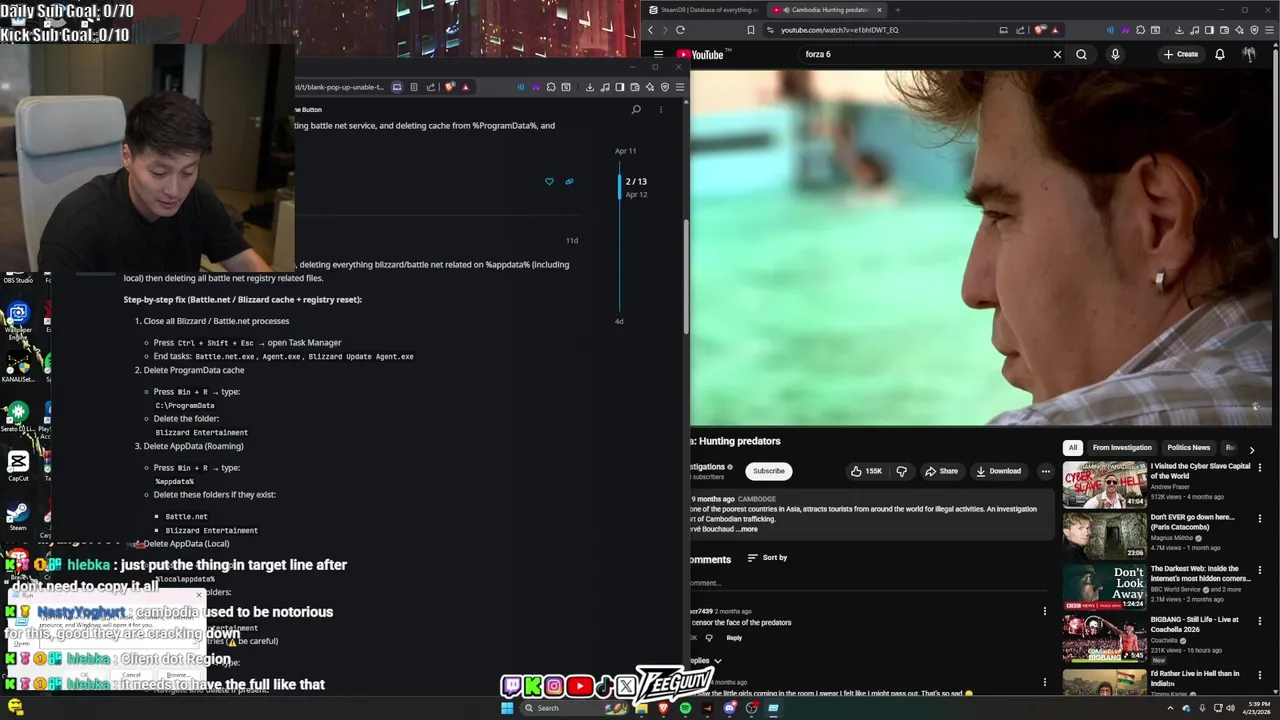Select the 'All' recommendations chip
Image resolution: width=1280 pixels, height=720 pixels.
(x=1073, y=448)
